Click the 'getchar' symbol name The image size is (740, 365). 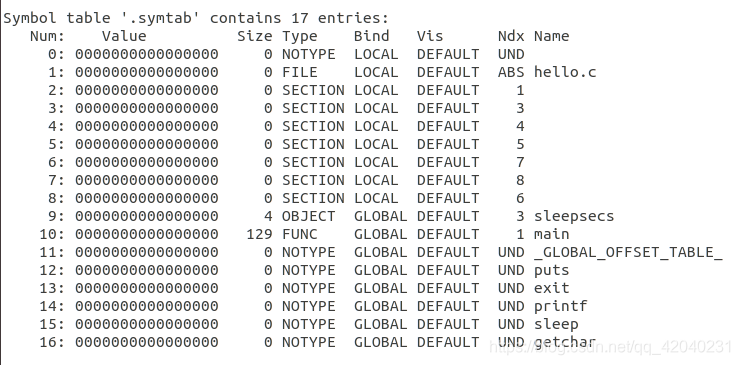pos(565,342)
